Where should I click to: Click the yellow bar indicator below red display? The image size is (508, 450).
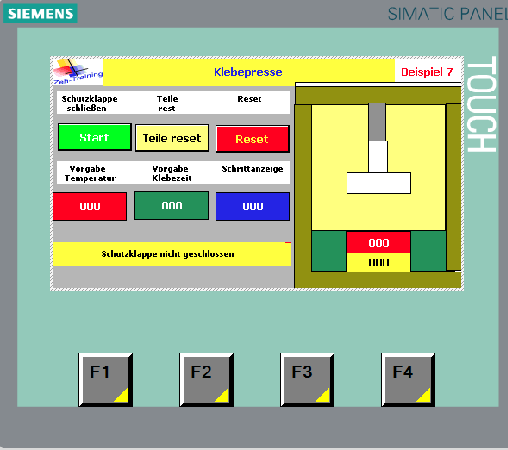[378, 262]
